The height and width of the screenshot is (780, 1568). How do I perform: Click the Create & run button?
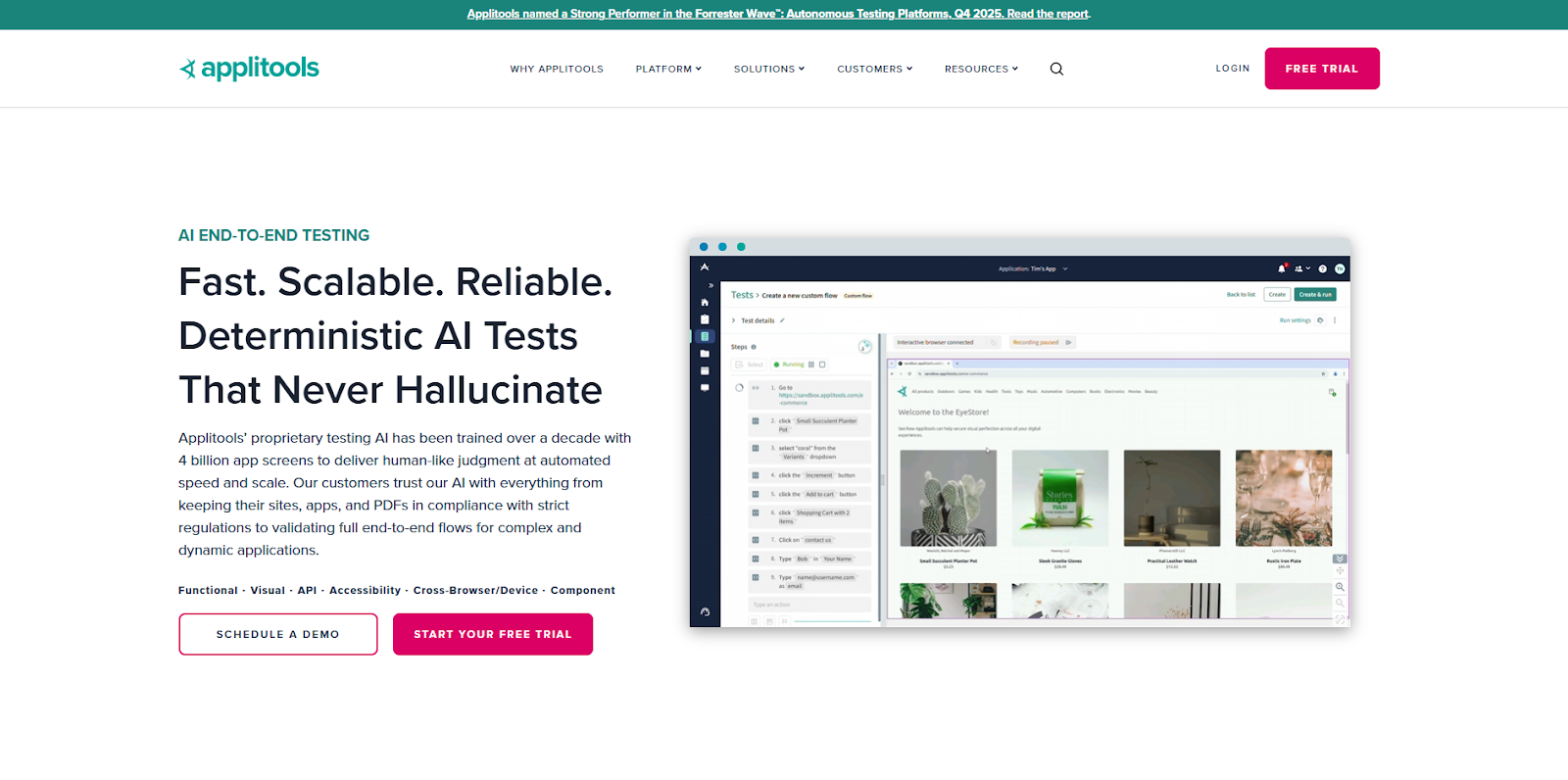pyautogui.click(x=1315, y=295)
